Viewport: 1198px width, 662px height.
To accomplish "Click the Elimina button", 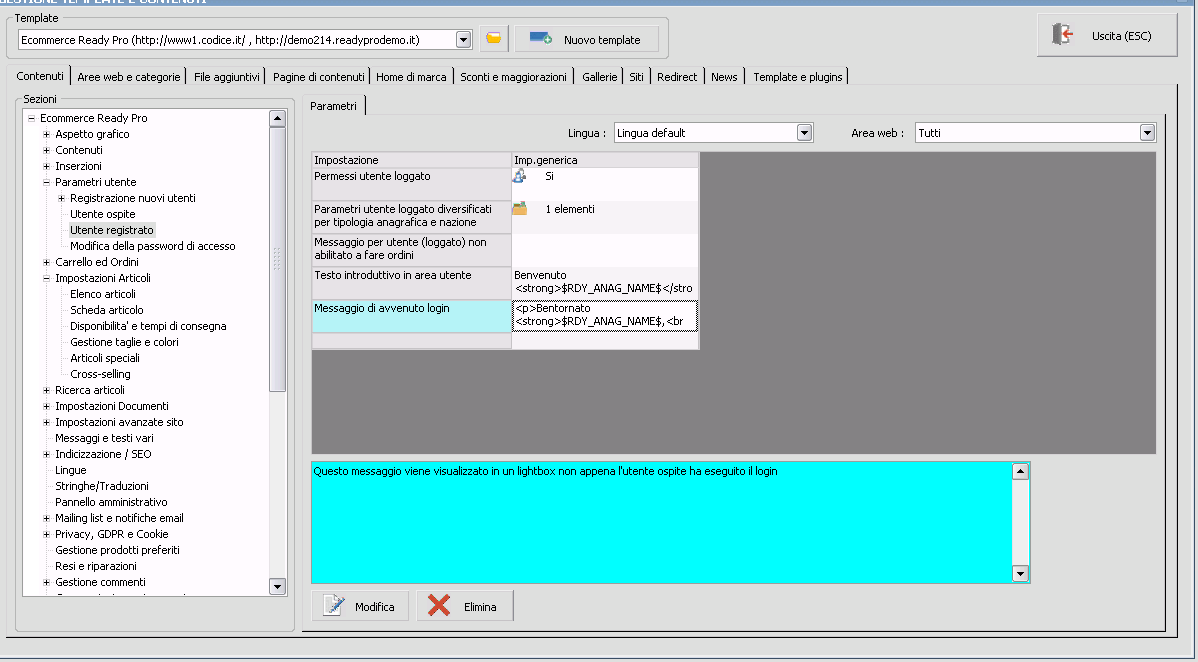I will [x=465, y=606].
